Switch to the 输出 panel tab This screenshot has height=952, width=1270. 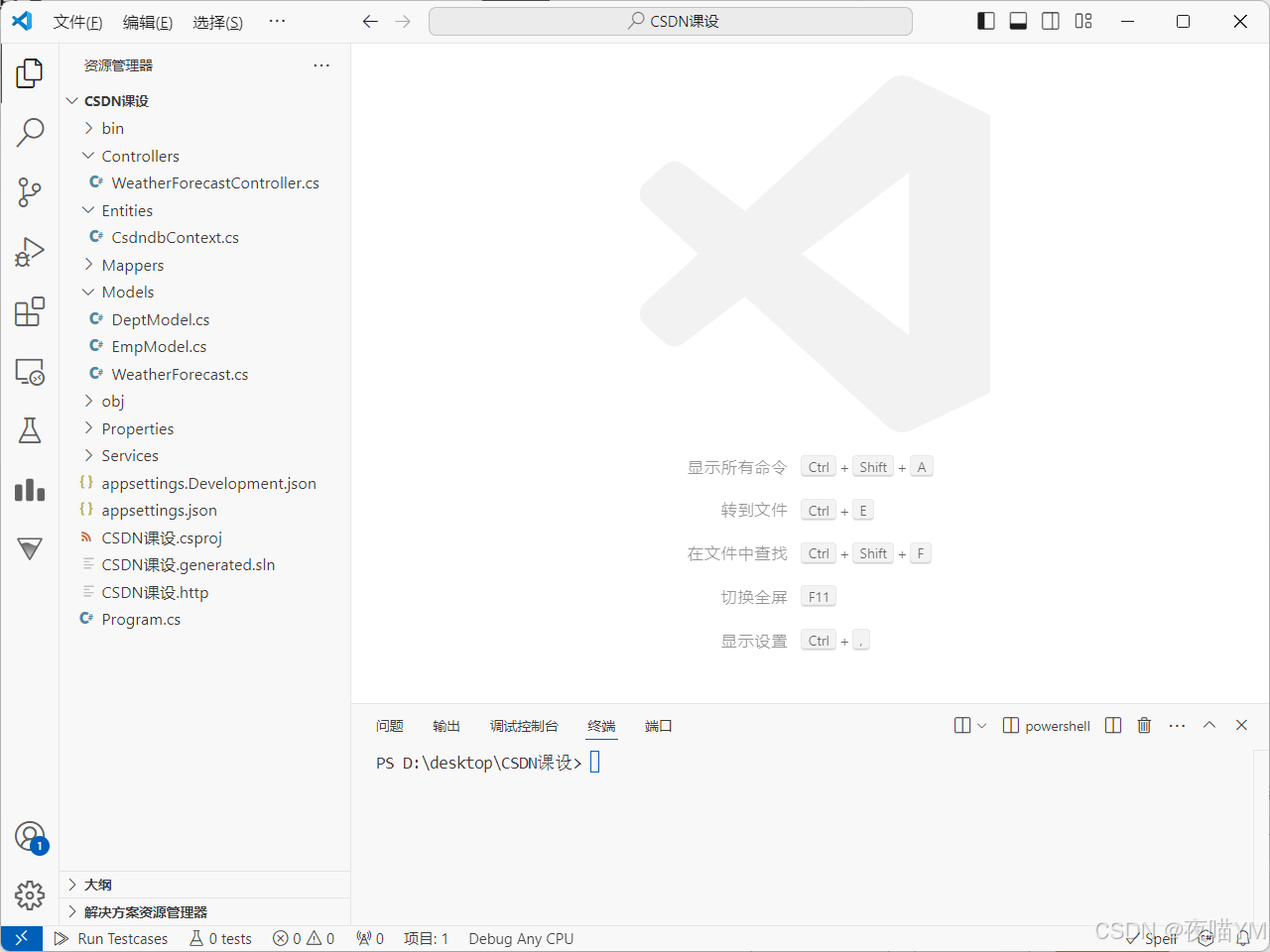[x=446, y=726]
